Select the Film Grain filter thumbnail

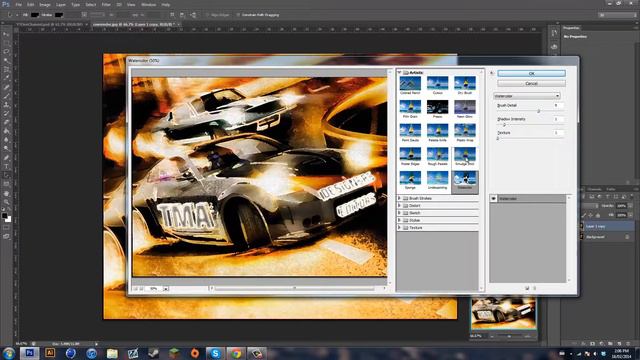click(x=410, y=107)
